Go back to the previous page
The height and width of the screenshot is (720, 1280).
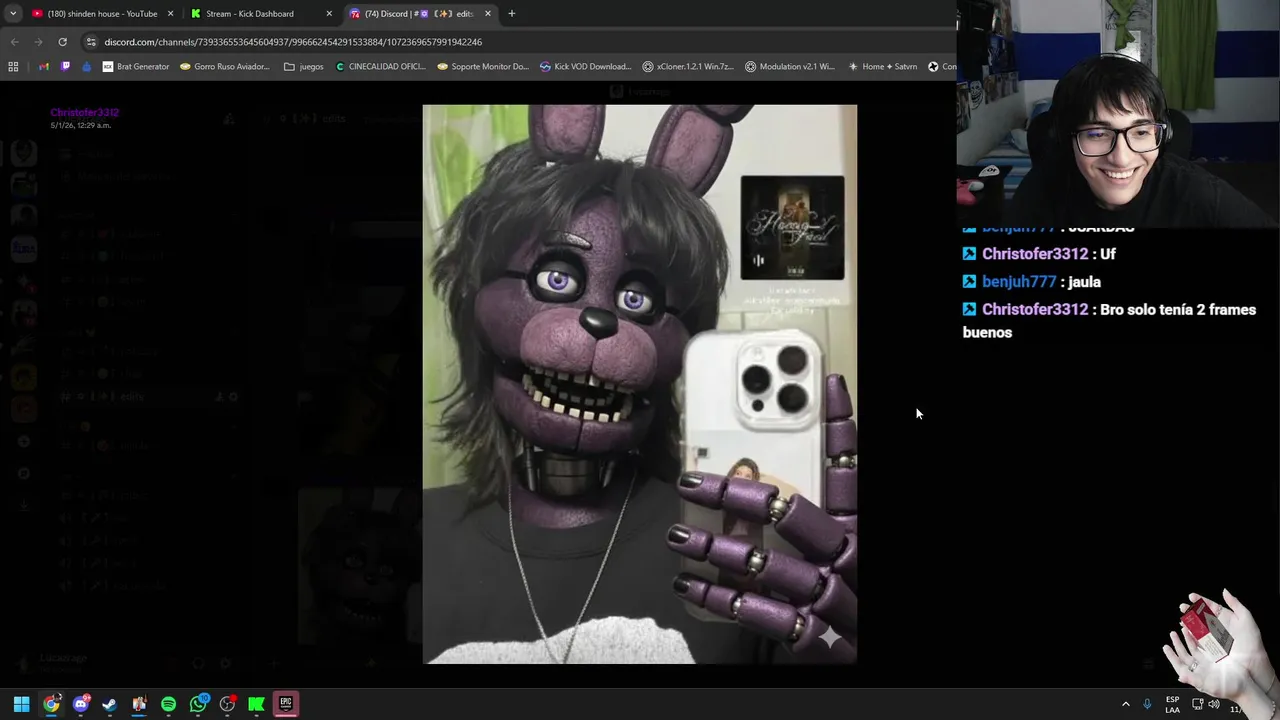click(x=14, y=42)
